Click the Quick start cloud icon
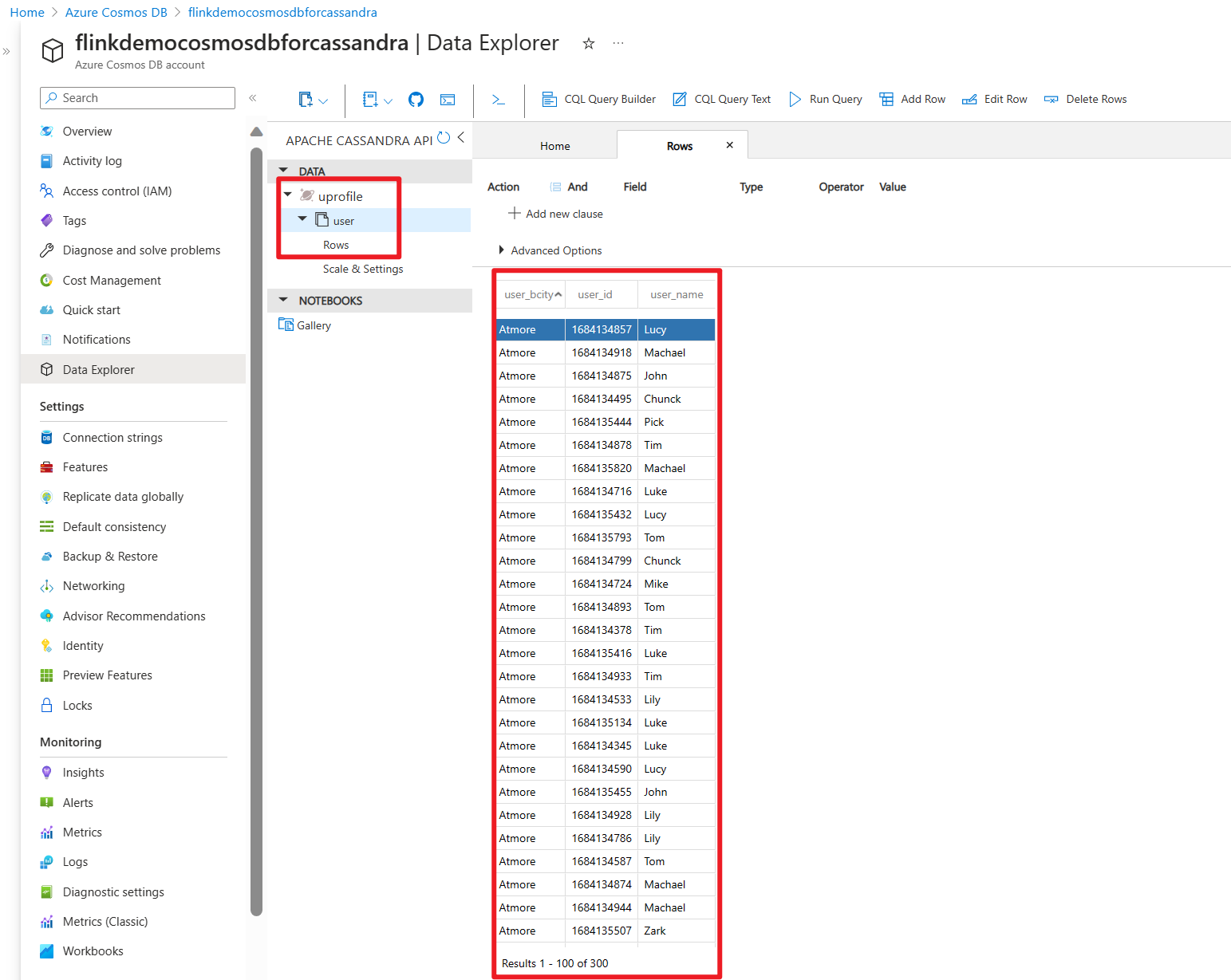1231x980 pixels. 47,310
